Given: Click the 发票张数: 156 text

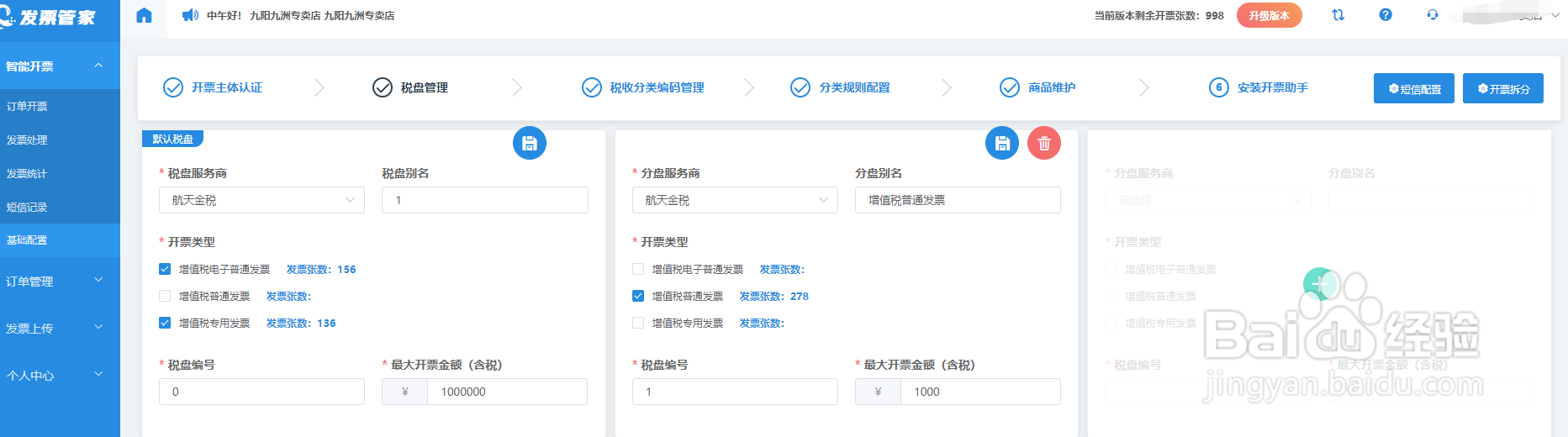Looking at the screenshot, I should coord(321,269).
